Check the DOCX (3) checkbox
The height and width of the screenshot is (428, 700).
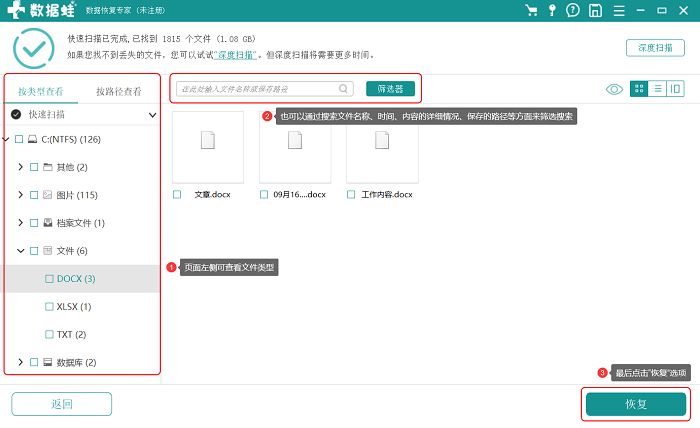click(49, 278)
